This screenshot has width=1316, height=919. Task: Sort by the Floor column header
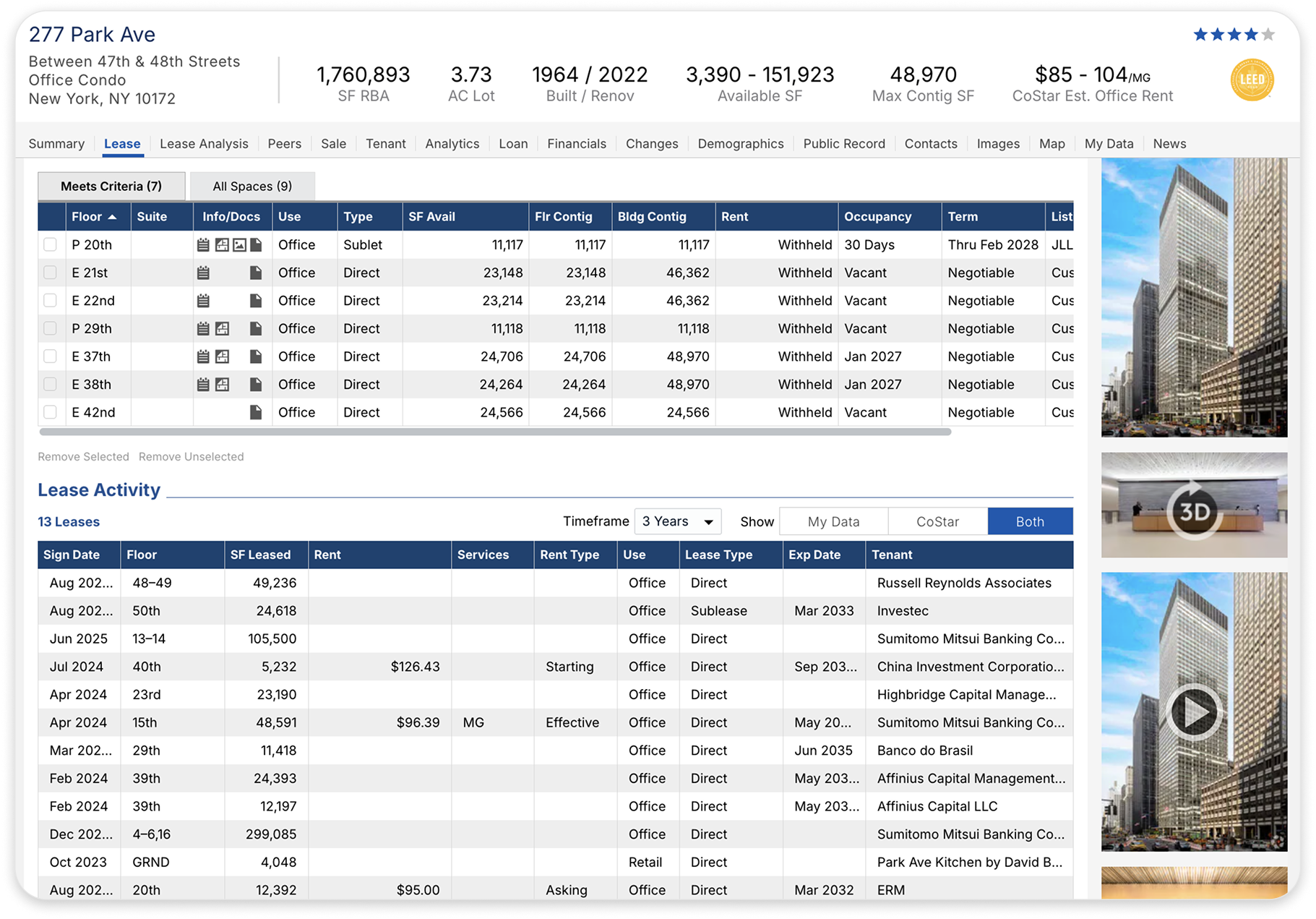93,217
